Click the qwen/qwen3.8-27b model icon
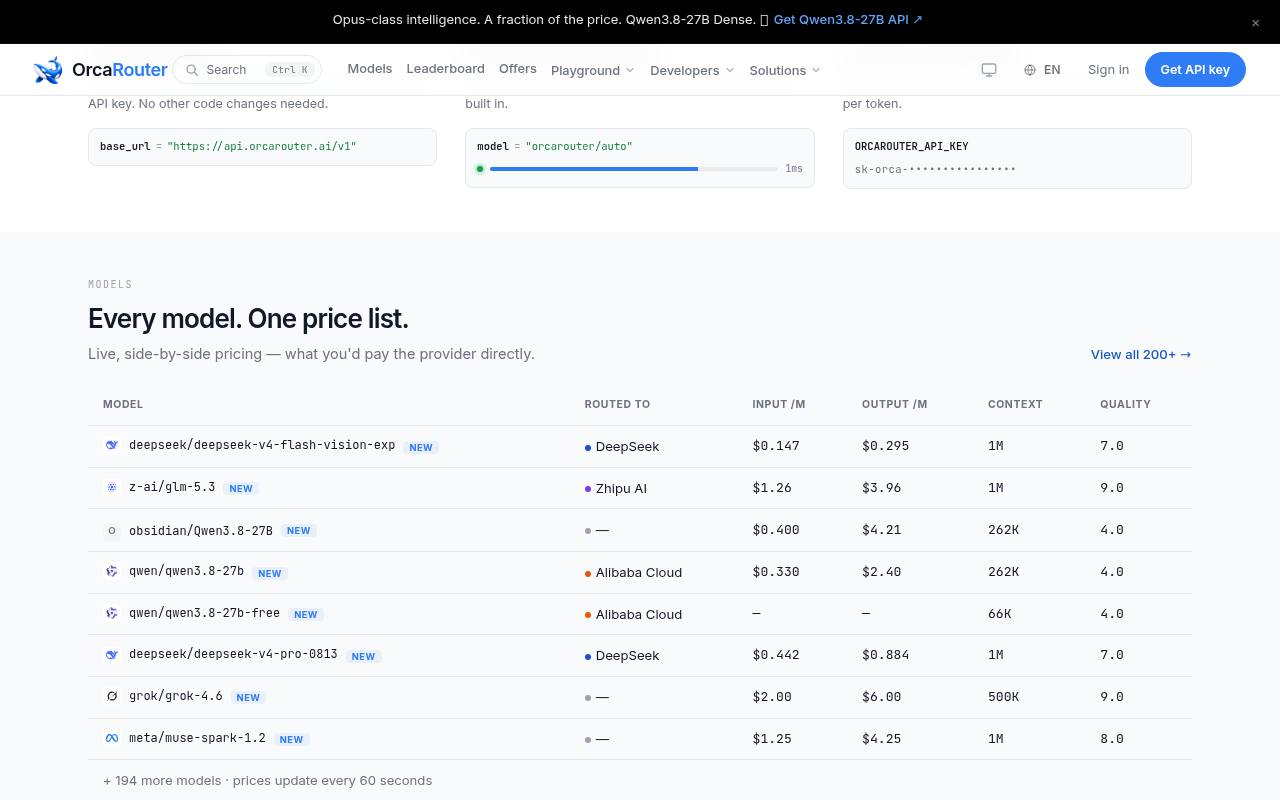The image size is (1280, 800). coord(112,572)
